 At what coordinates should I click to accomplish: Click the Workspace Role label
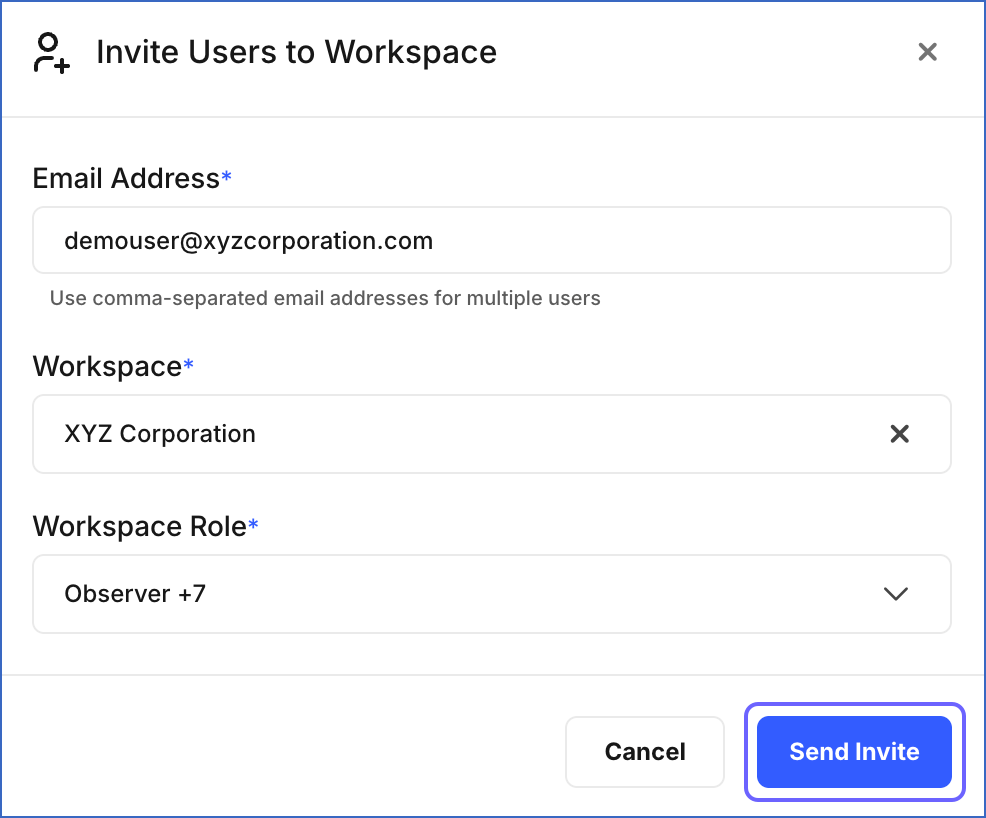[145, 526]
